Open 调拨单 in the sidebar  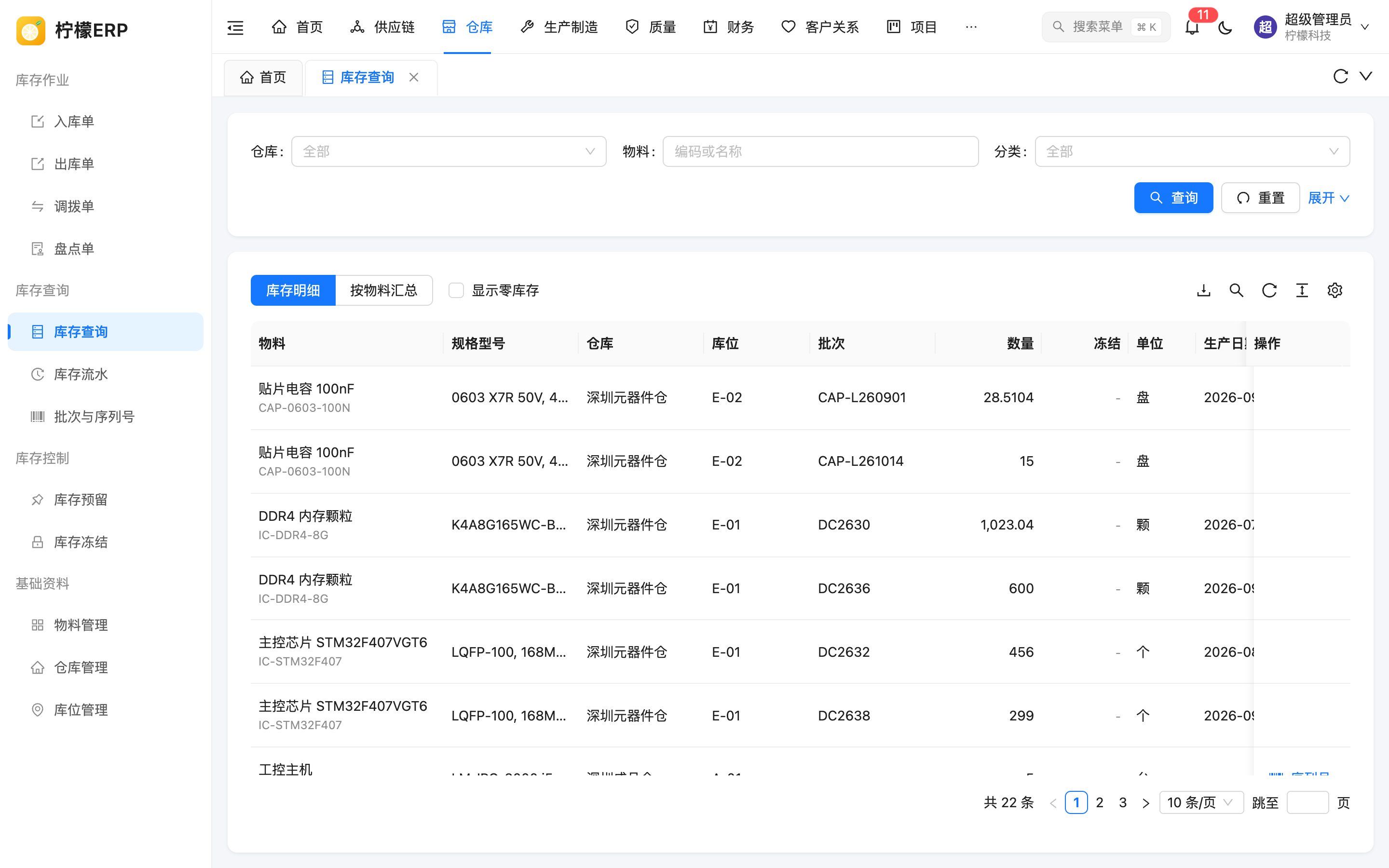click(x=106, y=207)
